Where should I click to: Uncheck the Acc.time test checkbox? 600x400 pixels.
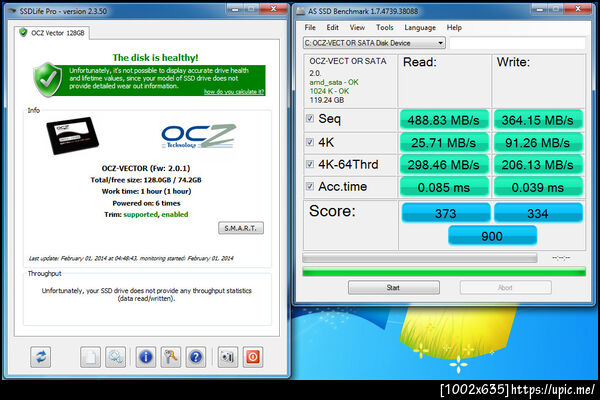tap(310, 186)
